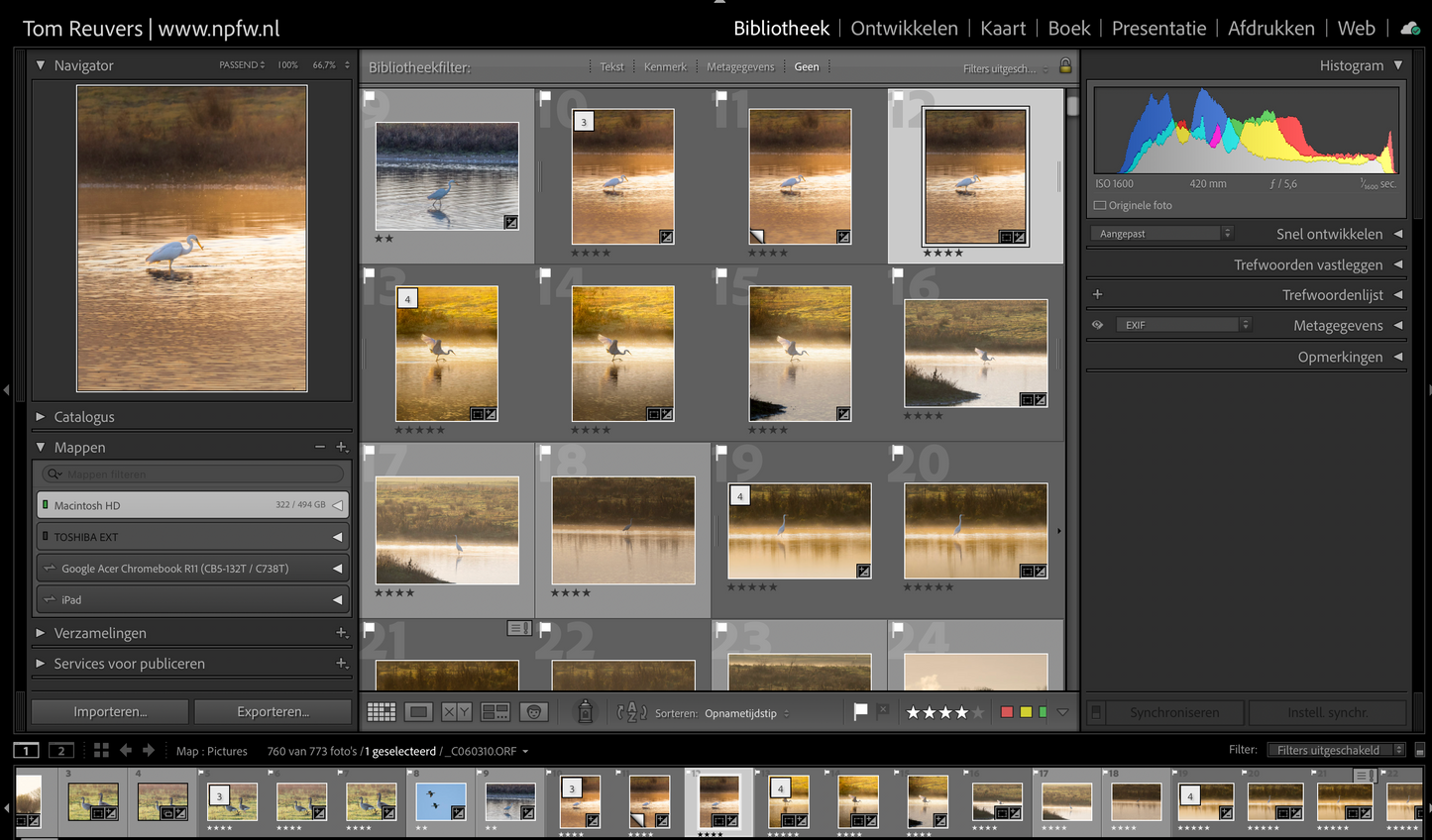This screenshot has height=840, width=1432.
Task: Add publish service via plus icon
Action: [342, 663]
